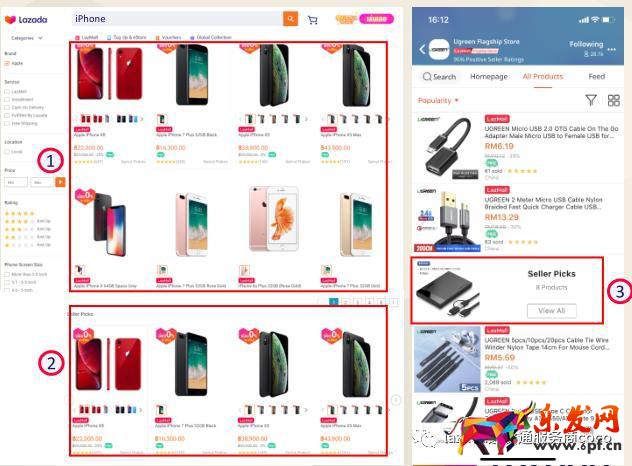The width and height of the screenshot is (632, 466).
Task: Open the shopping cart icon
Action: (x=312, y=20)
